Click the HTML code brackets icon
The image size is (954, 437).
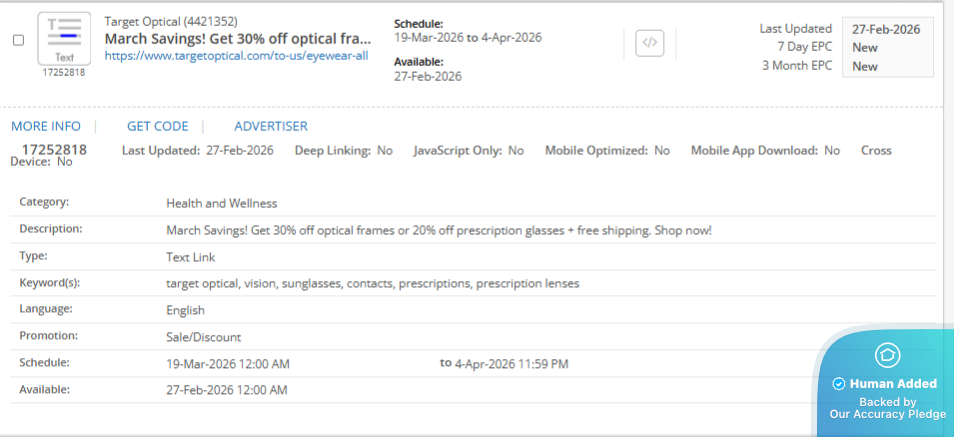click(x=650, y=43)
